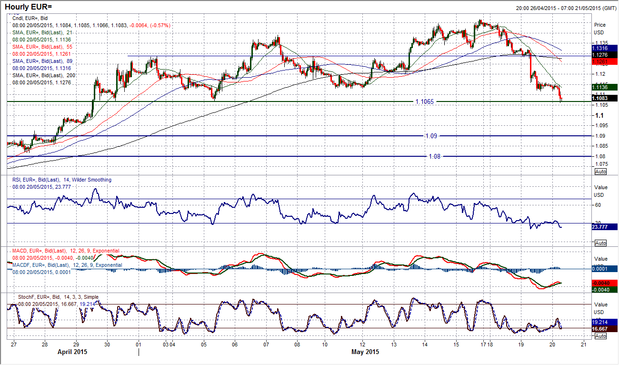Click the Auto button in RSI panel

[x=600, y=243]
